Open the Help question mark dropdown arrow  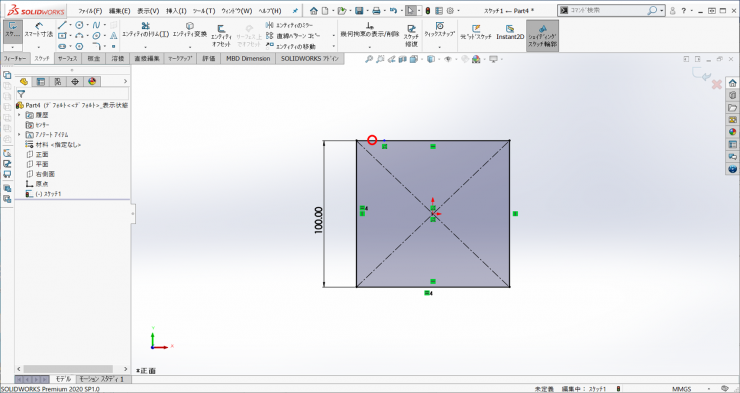tap(691, 10)
